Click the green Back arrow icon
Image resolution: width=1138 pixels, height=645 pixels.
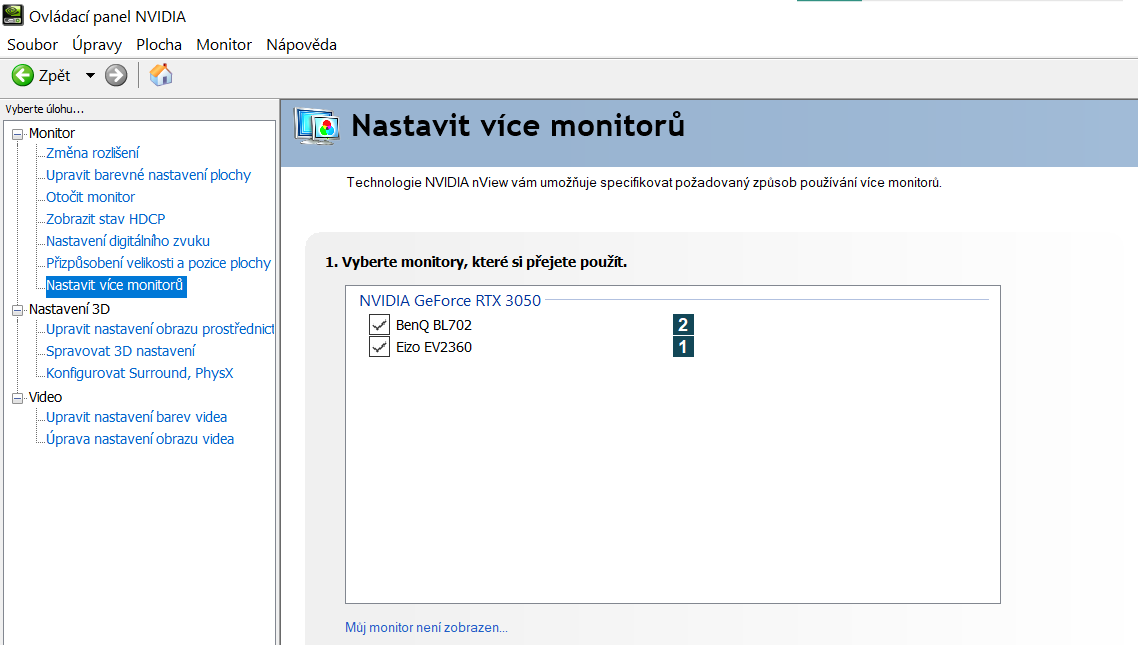(x=22, y=75)
